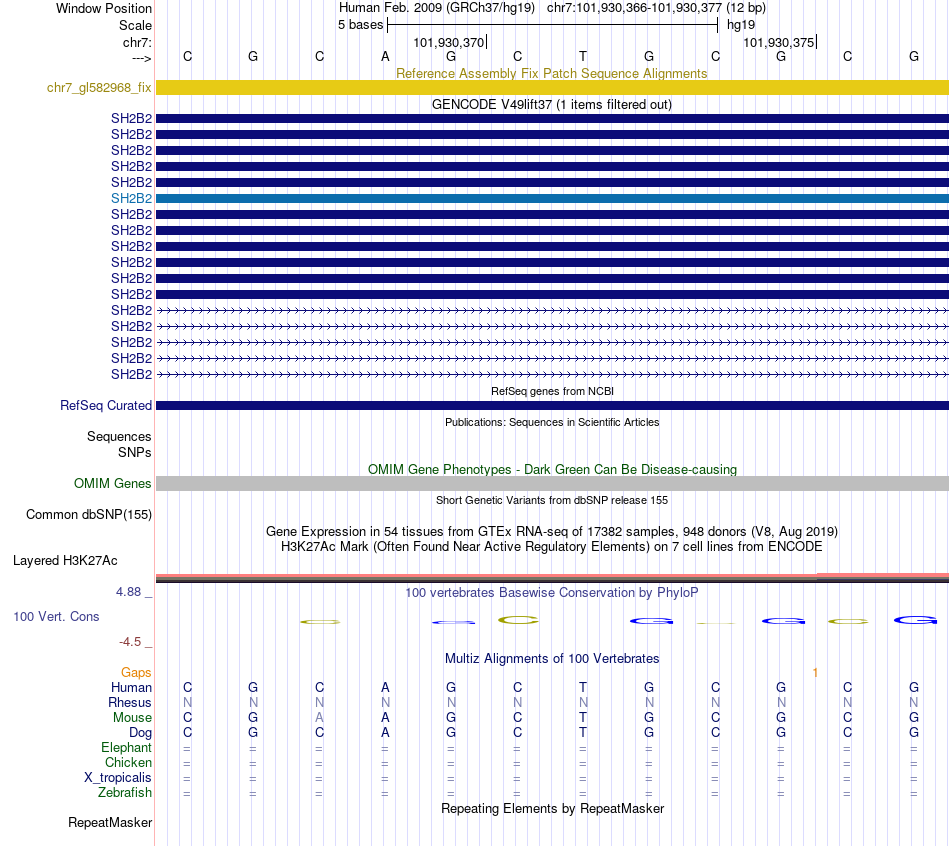Click the ---> strand direction arrow label

pyautogui.click(x=141, y=58)
